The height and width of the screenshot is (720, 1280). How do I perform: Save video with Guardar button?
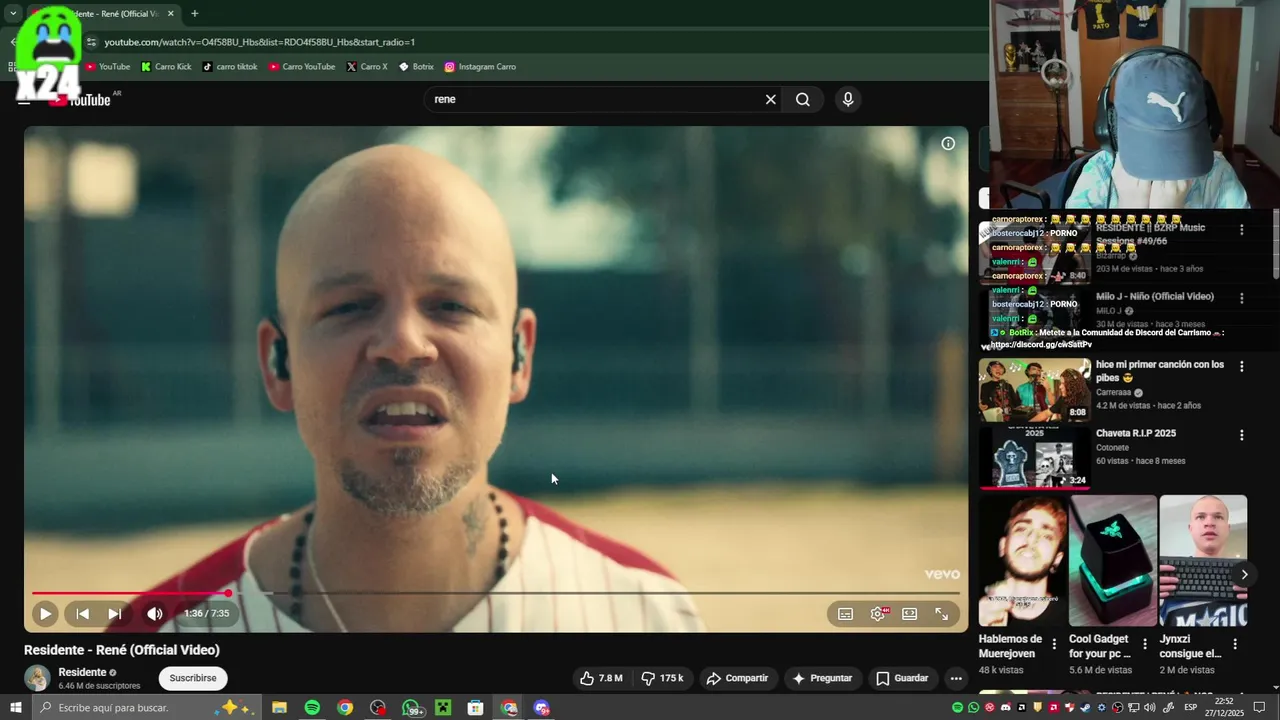pyautogui.click(x=903, y=678)
